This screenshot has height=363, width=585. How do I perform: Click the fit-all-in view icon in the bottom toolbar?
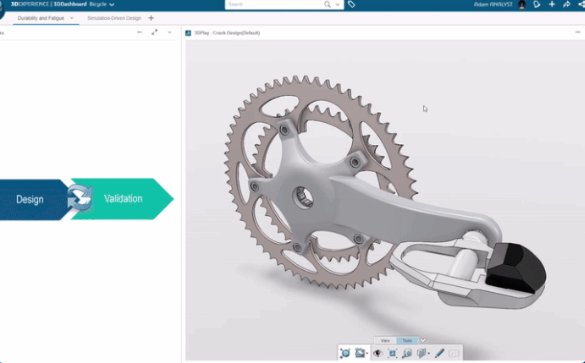[392, 353]
